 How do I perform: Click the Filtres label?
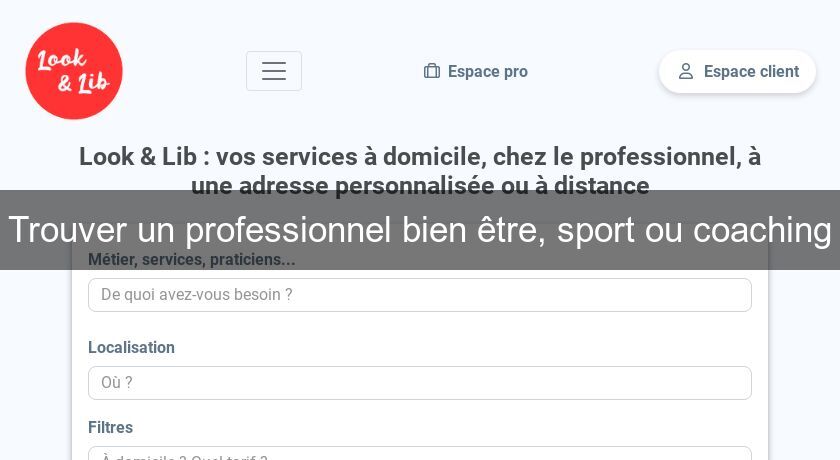(x=110, y=427)
